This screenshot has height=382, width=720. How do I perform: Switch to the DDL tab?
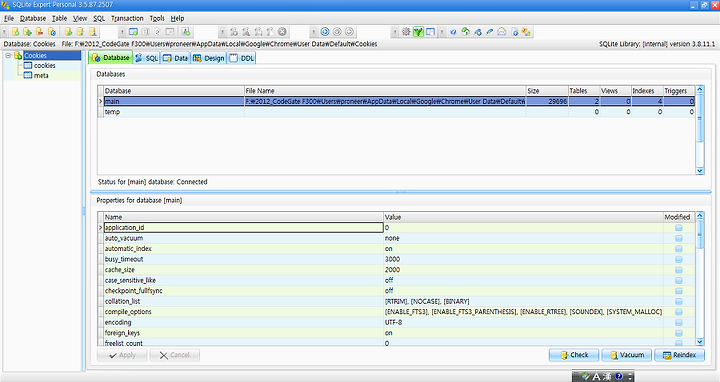tap(242, 58)
